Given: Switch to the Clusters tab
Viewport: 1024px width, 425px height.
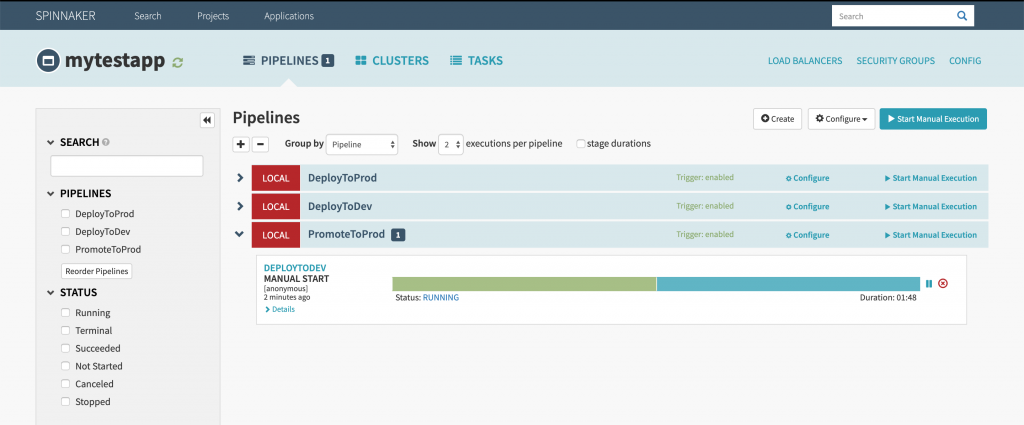Looking at the screenshot, I should [x=392, y=61].
